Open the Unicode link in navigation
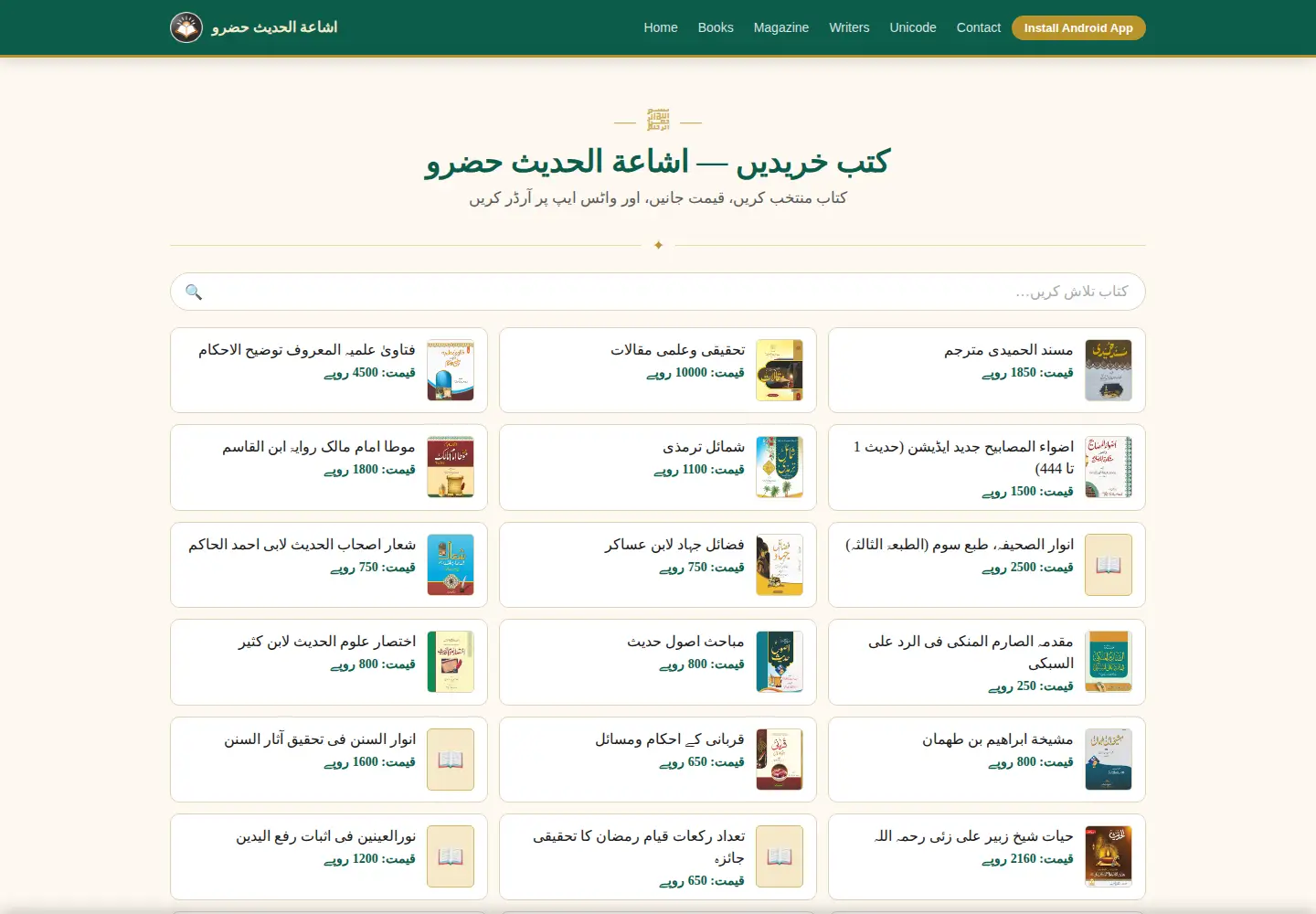This screenshot has width=1316, height=914. point(913,27)
